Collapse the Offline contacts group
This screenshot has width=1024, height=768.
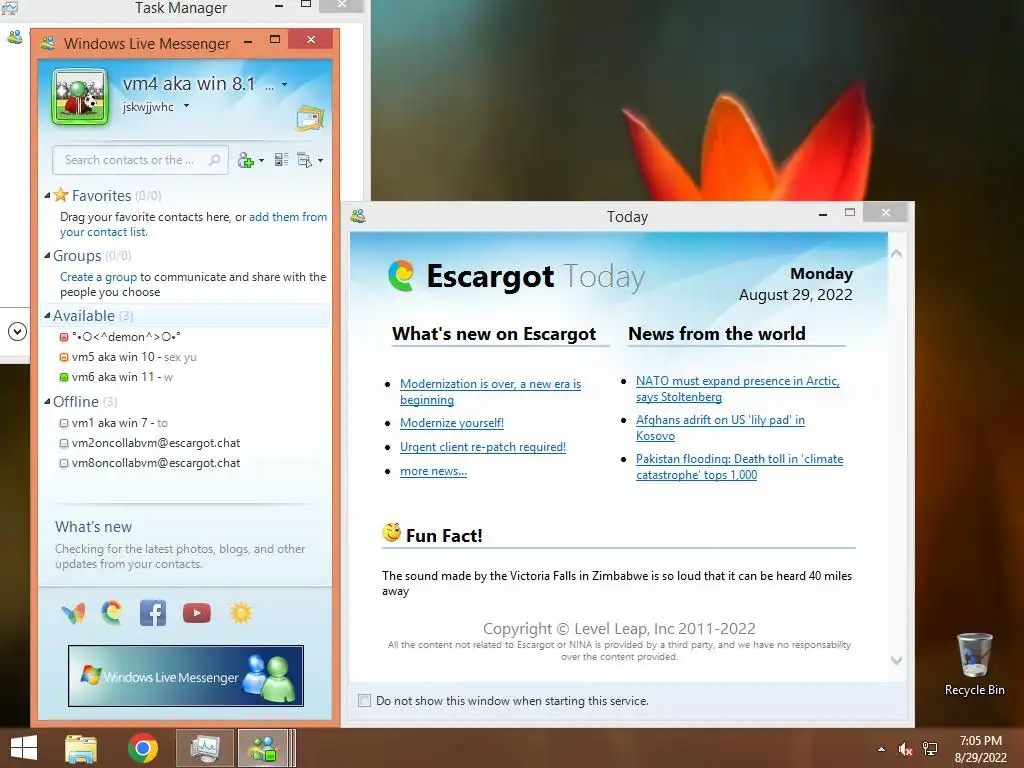47,402
